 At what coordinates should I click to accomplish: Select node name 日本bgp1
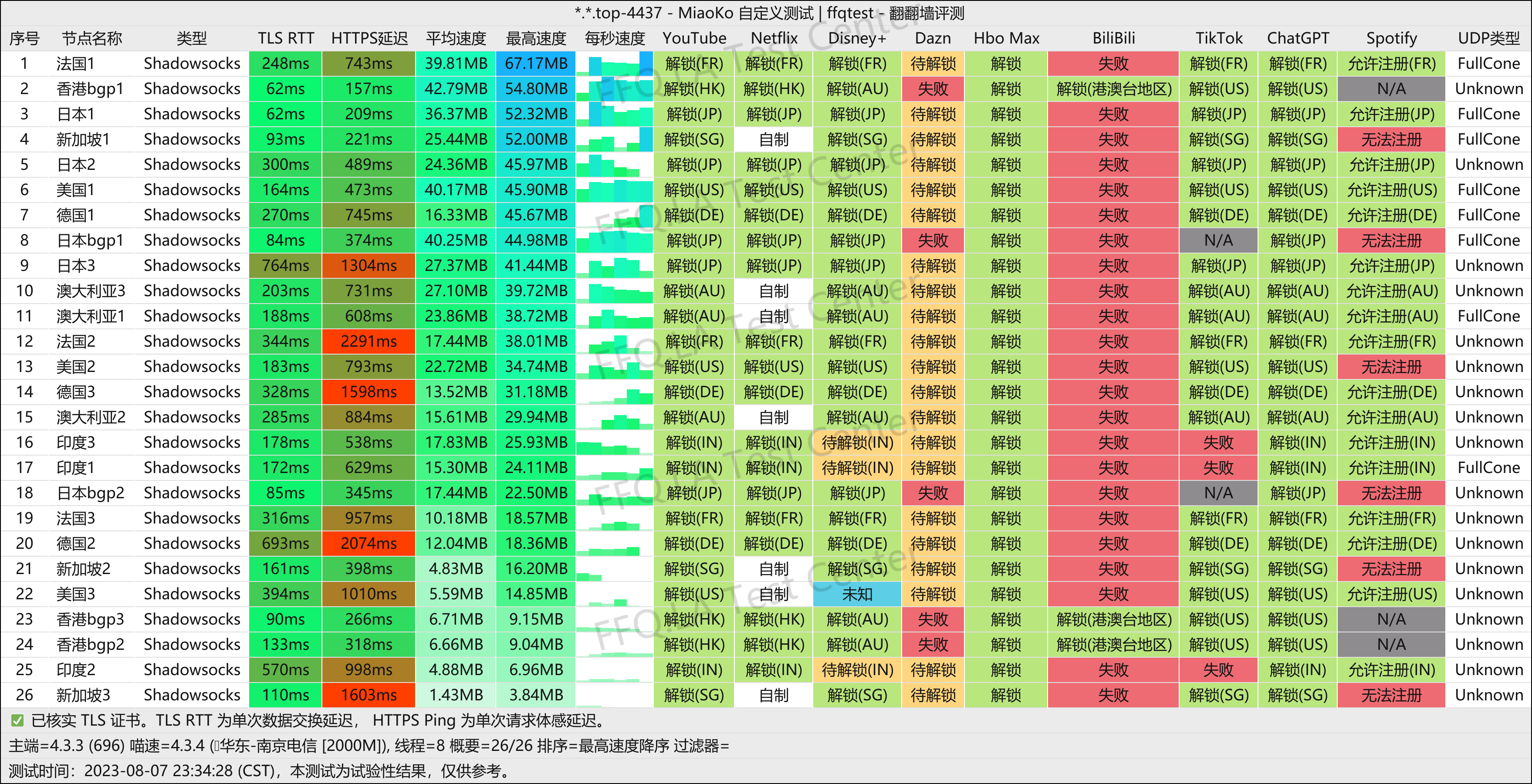(x=90, y=240)
